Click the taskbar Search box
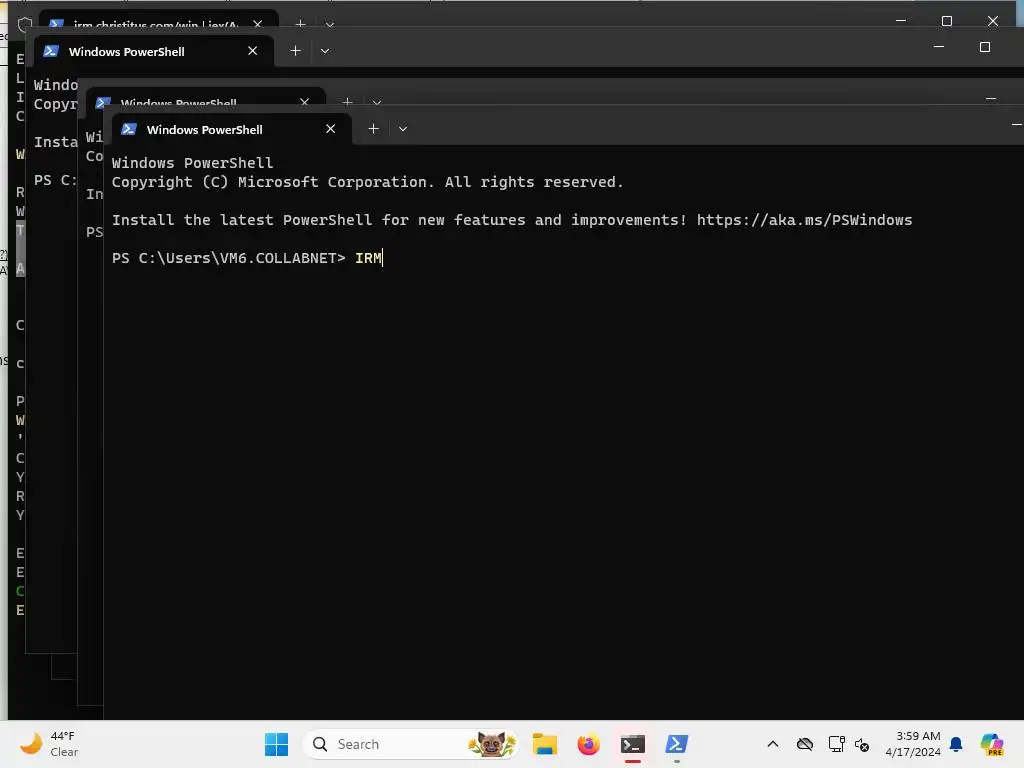The height and width of the screenshot is (768, 1024). (411, 744)
